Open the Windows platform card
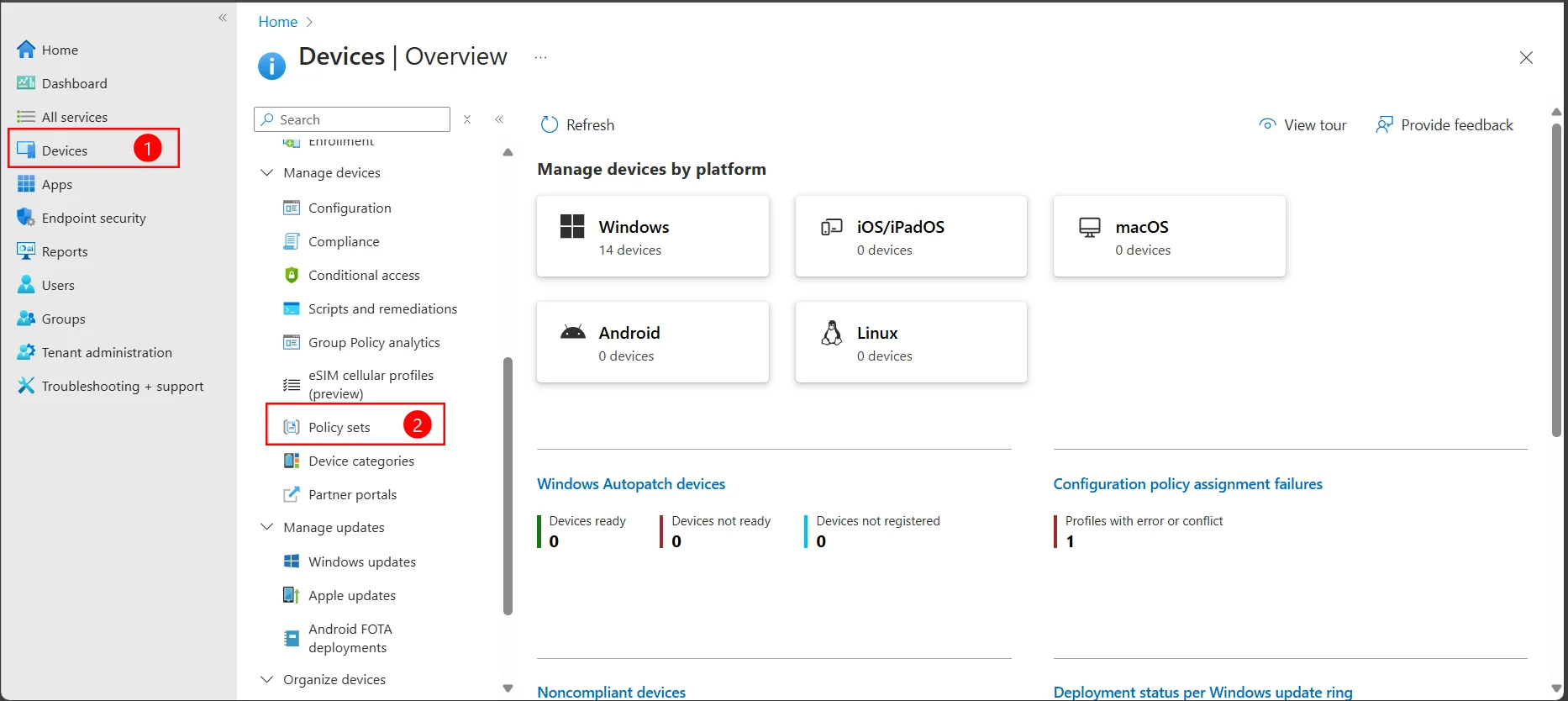 [653, 236]
